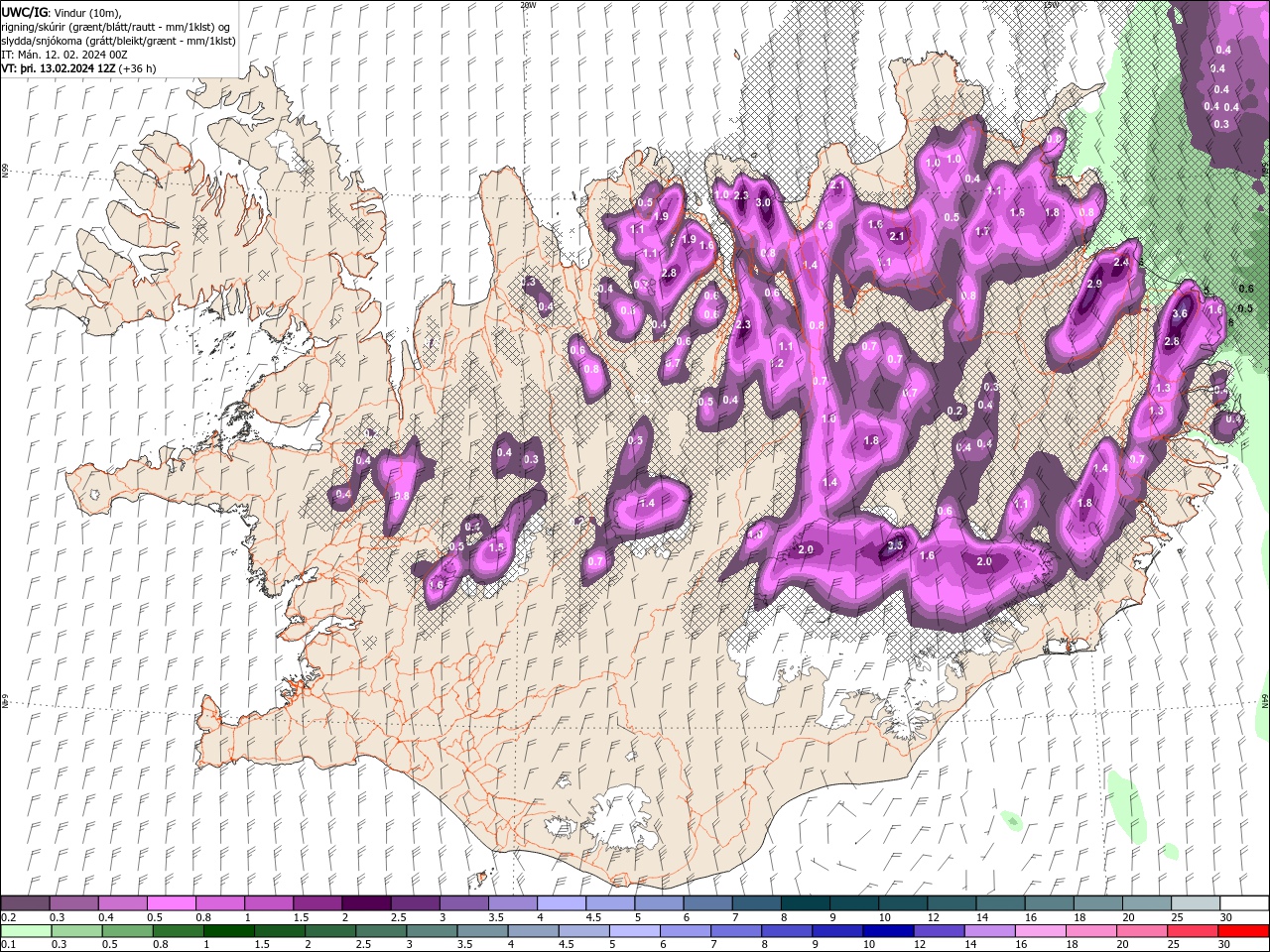
Task: Click the light pink 16–18 rain legend swatch
Action: [x=1040, y=931]
